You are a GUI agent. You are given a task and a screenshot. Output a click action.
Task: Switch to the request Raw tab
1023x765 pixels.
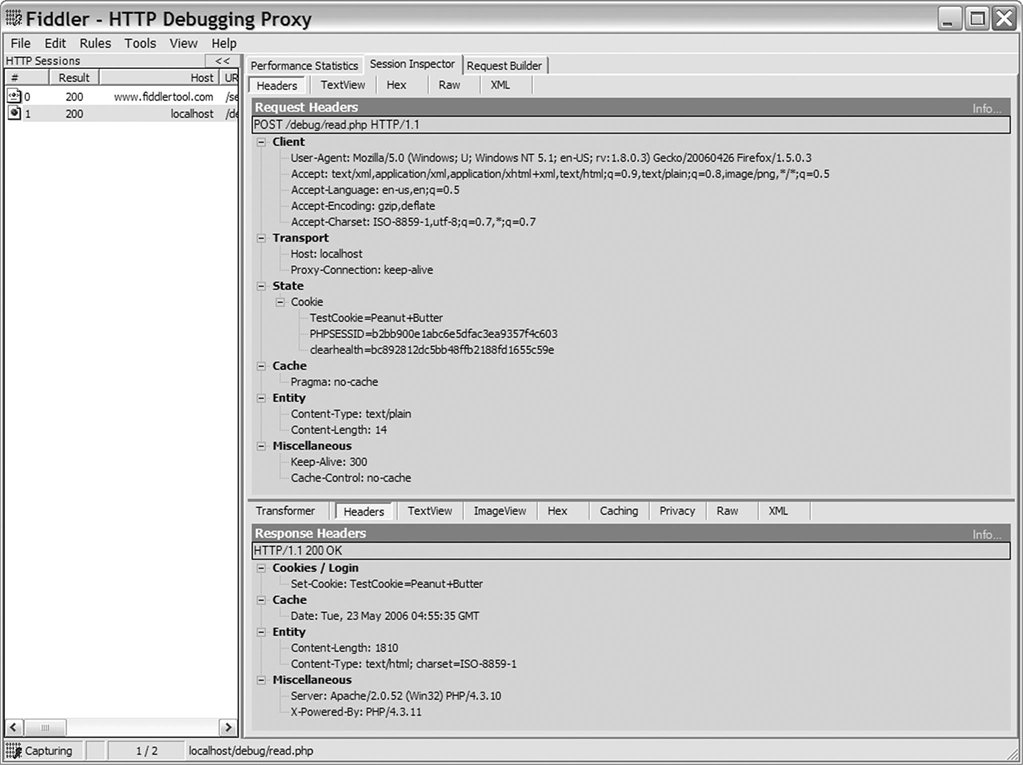point(449,85)
